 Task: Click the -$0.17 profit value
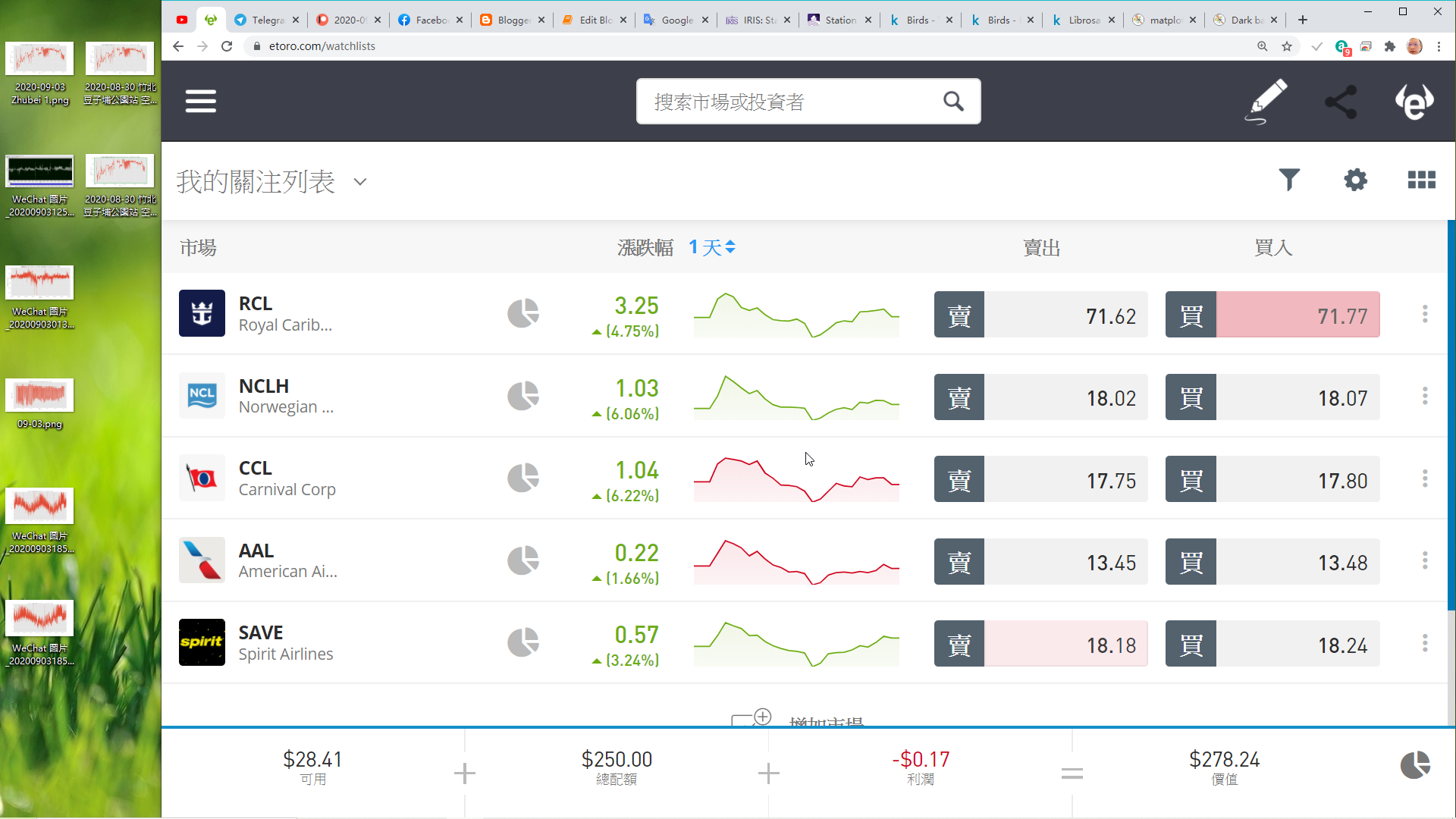pyautogui.click(x=921, y=759)
